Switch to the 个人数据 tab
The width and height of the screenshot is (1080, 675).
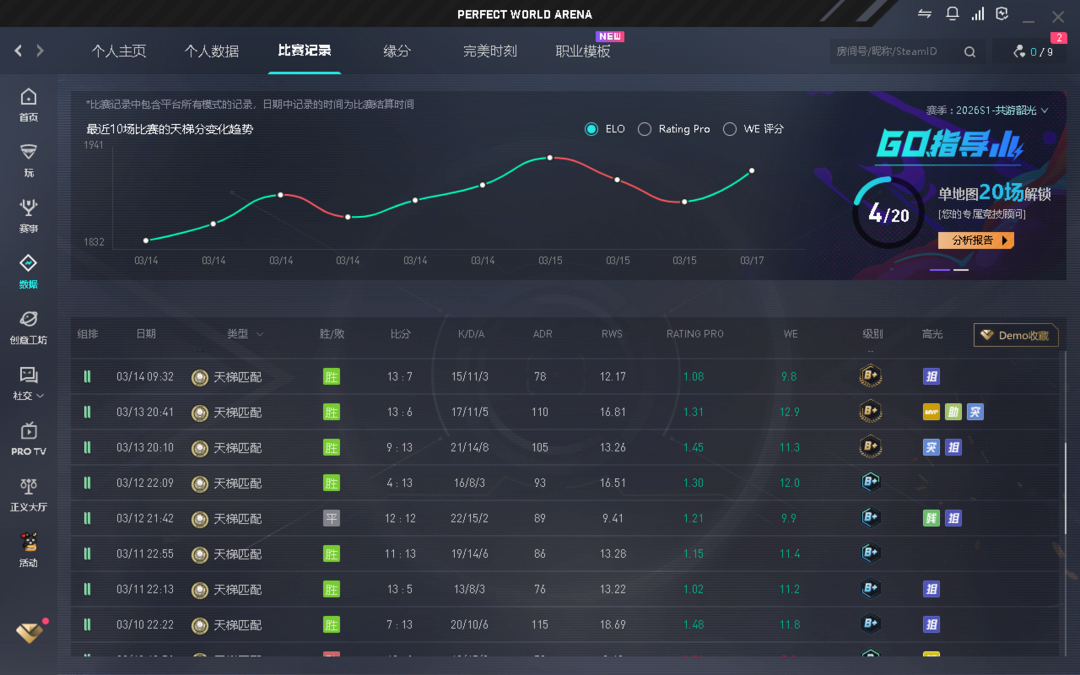[211, 51]
